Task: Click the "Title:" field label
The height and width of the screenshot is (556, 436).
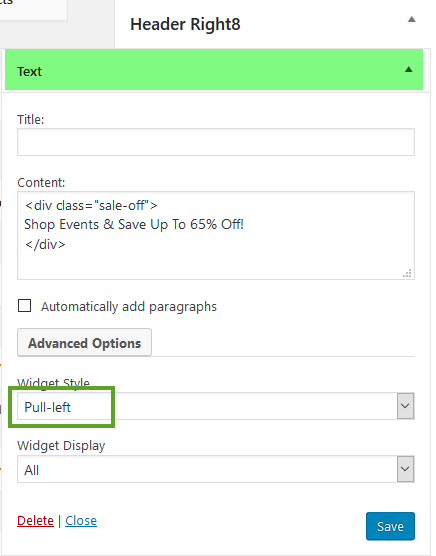Action: pos(30,119)
